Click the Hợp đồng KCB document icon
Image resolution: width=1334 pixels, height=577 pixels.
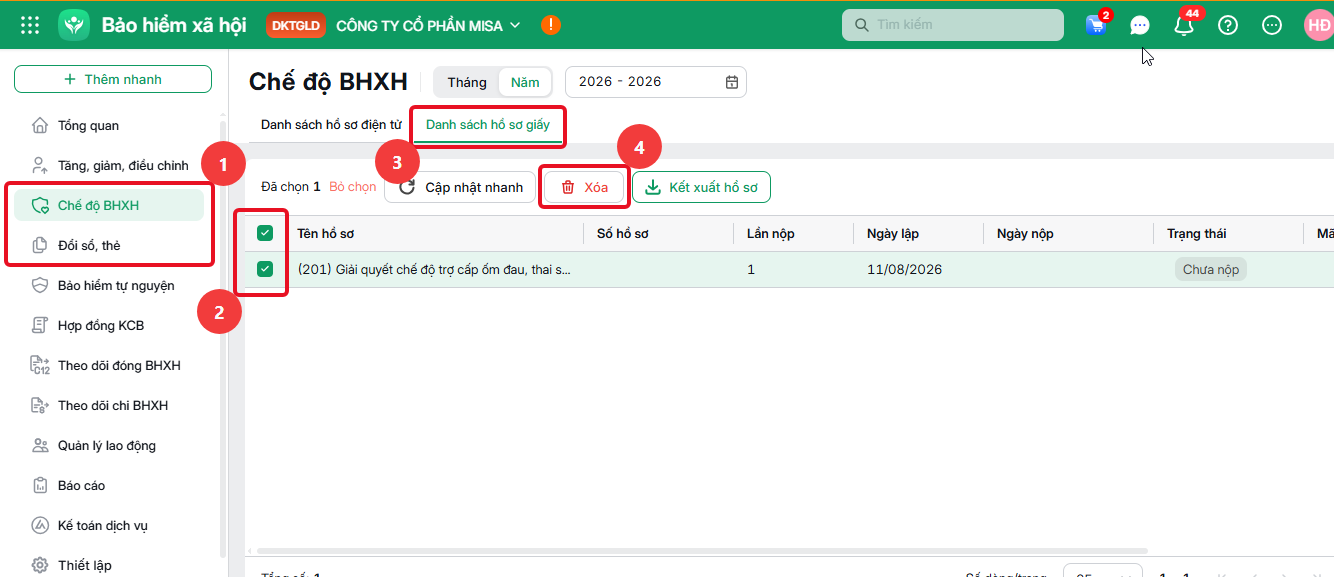pyautogui.click(x=40, y=325)
